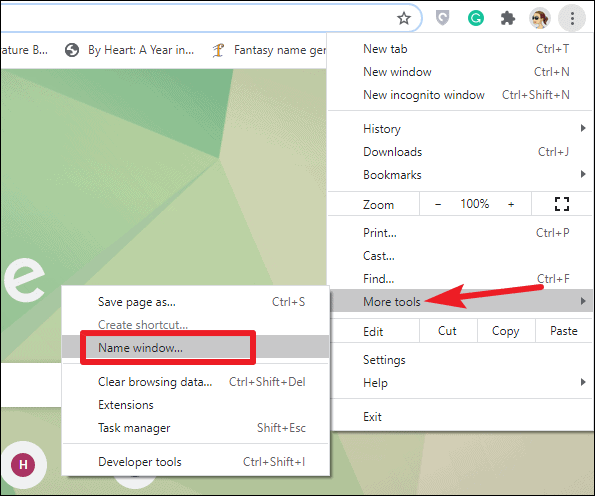
Task: Decrease zoom with the minus button
Action: pyautogui.click(x=438, y=204)
